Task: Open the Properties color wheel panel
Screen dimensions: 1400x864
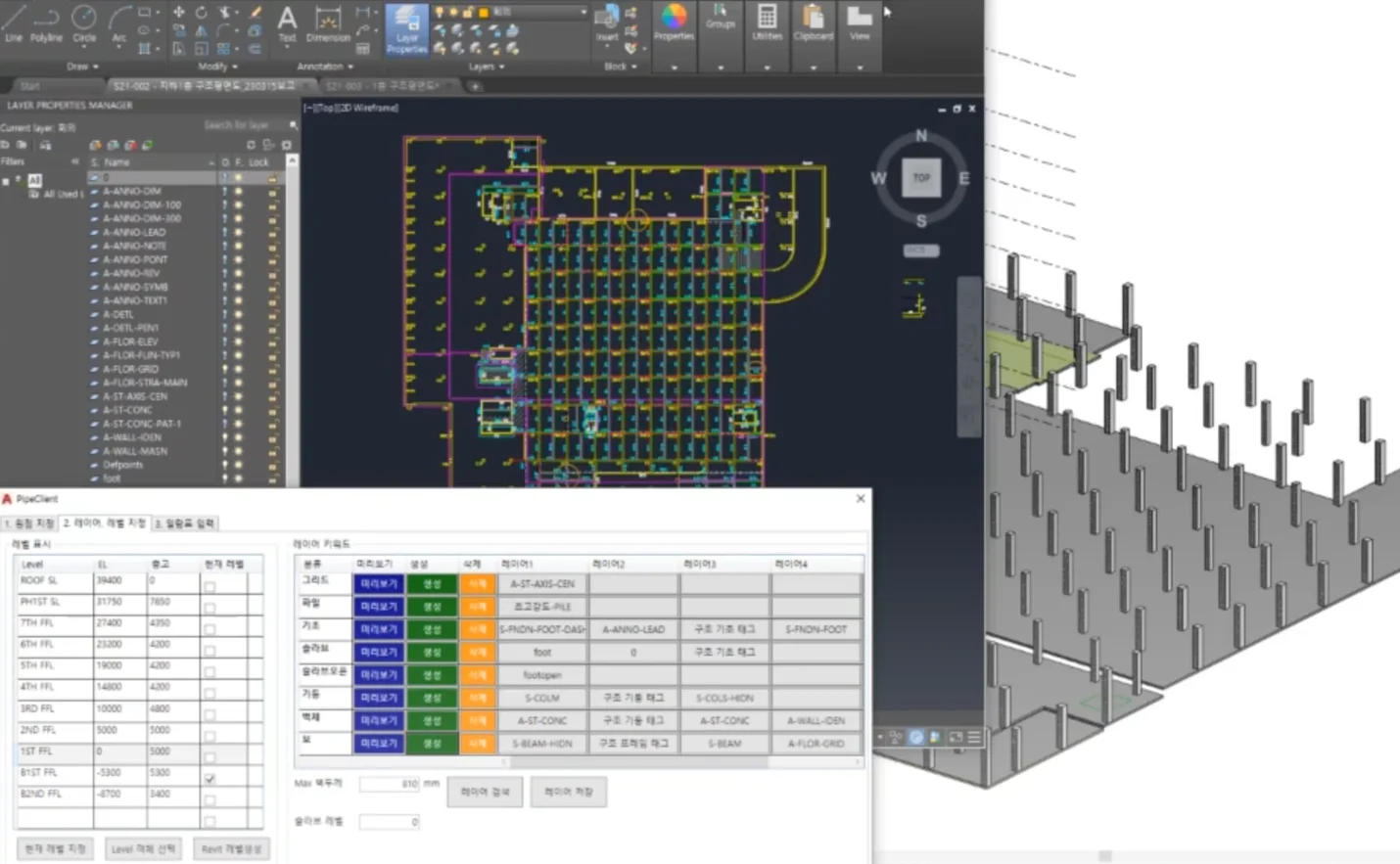Action: click(x=674, y=23)
